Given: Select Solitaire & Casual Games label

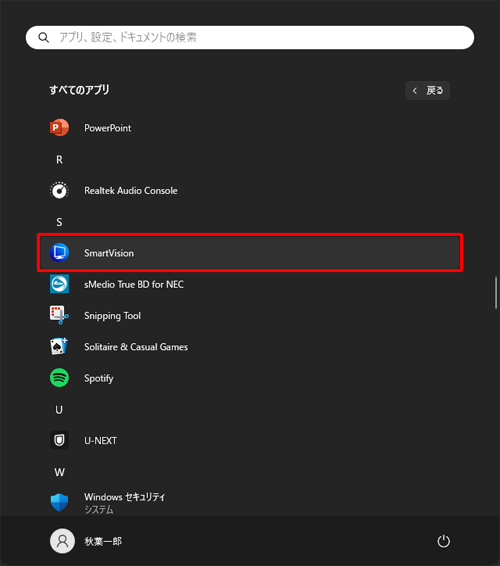Looking at the screenshot, I should 136,347.
